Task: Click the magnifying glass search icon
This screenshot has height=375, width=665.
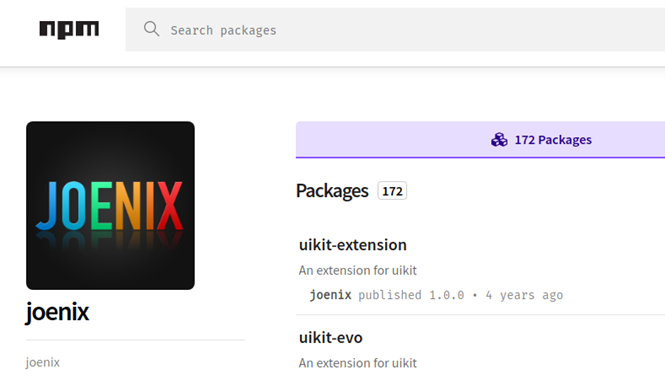Action: (151, 29)
